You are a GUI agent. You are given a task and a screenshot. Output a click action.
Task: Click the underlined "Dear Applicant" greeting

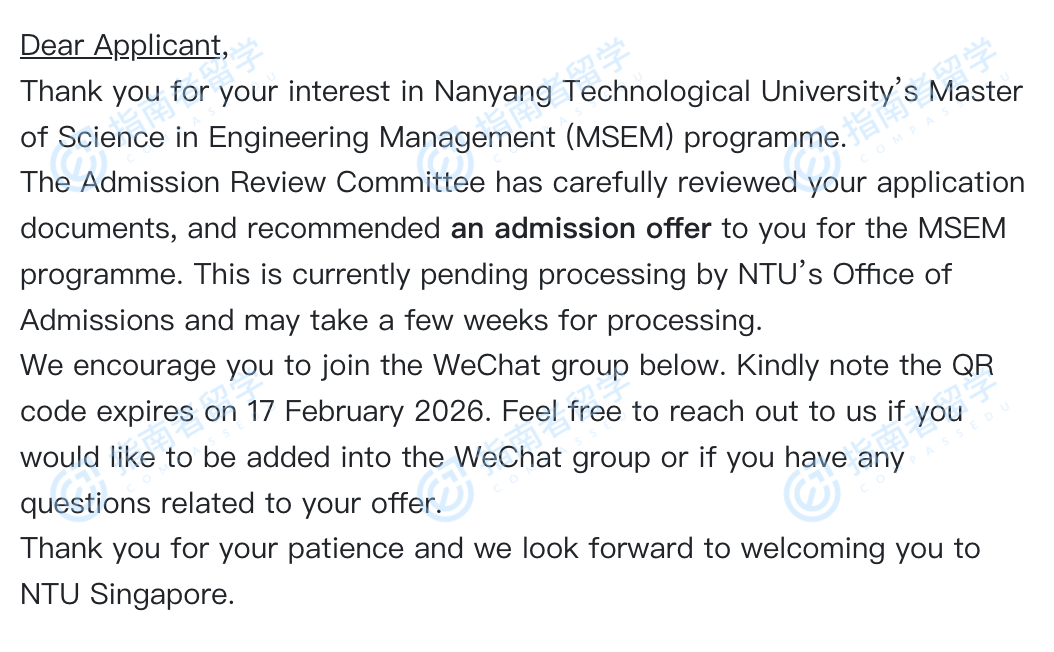tap(120, 46)
